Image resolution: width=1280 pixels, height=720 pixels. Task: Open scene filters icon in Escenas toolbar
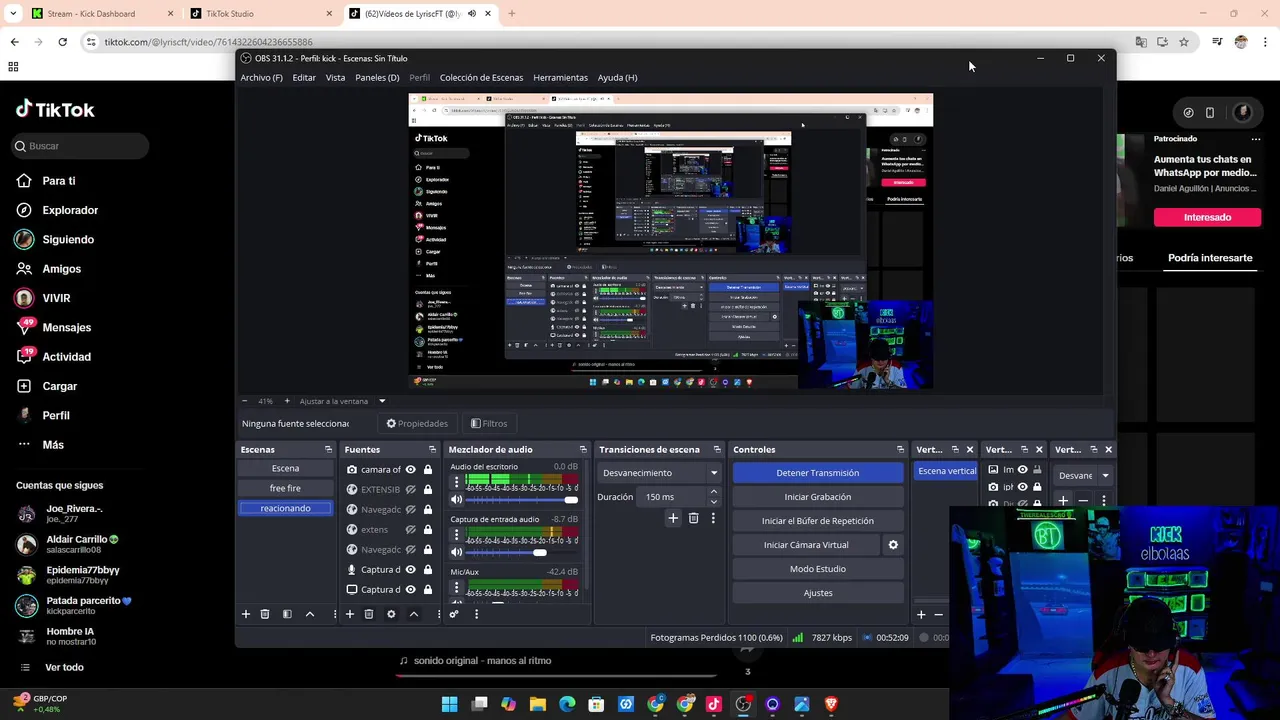click(287, 614)
